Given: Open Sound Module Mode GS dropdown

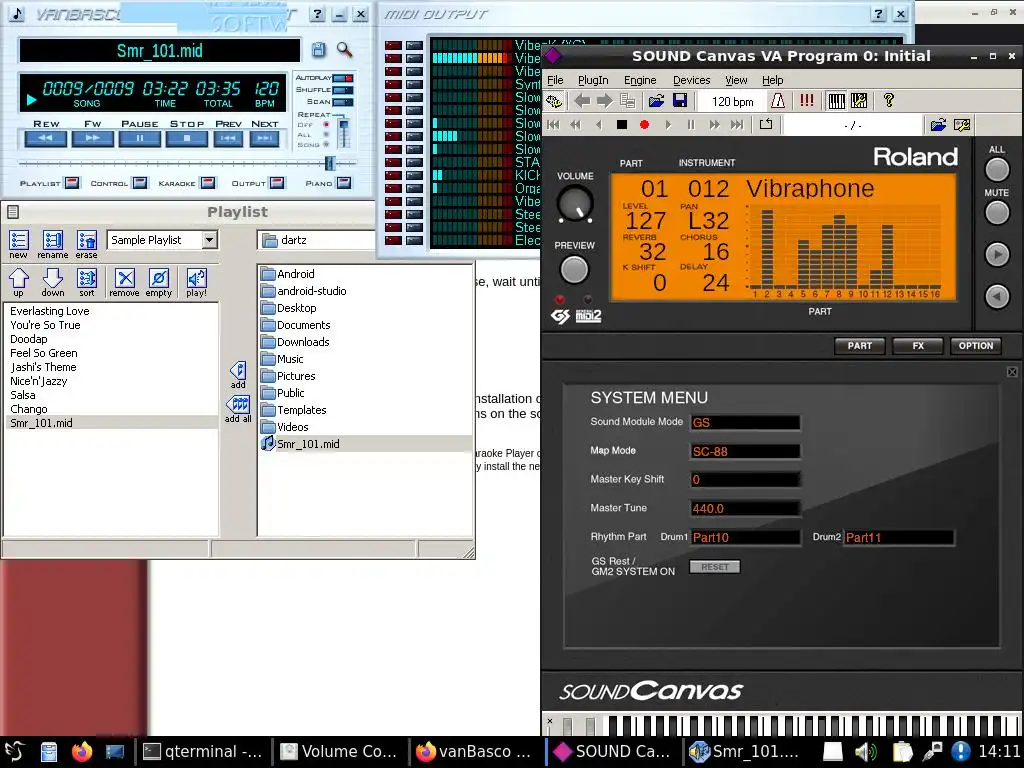Looking at the screenshot, I should (745, 423).
